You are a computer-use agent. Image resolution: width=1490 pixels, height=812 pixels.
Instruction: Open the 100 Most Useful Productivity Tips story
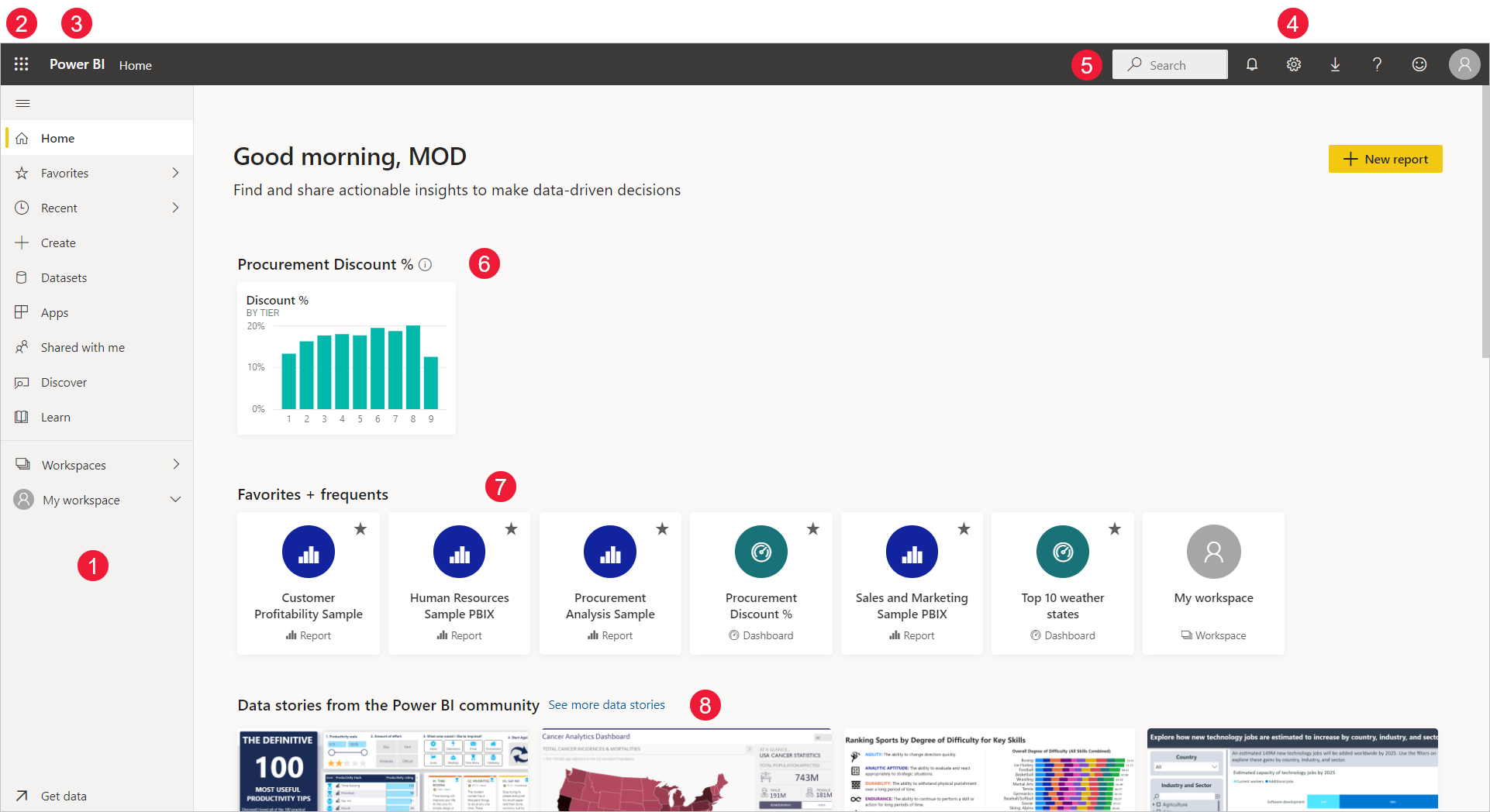(x=384, y=770)
